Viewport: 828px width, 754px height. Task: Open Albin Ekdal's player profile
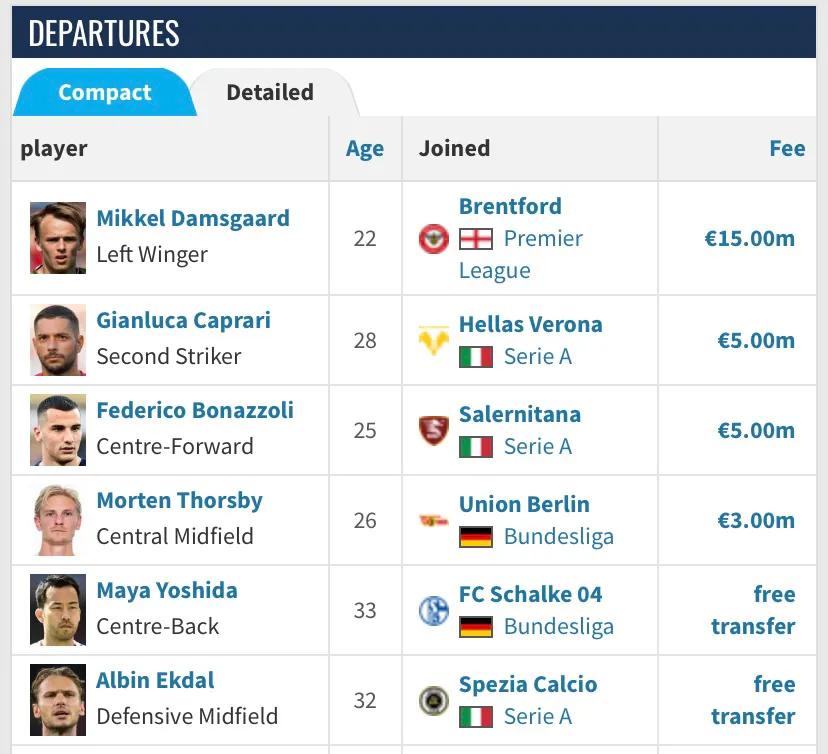(x=155, y=680)
